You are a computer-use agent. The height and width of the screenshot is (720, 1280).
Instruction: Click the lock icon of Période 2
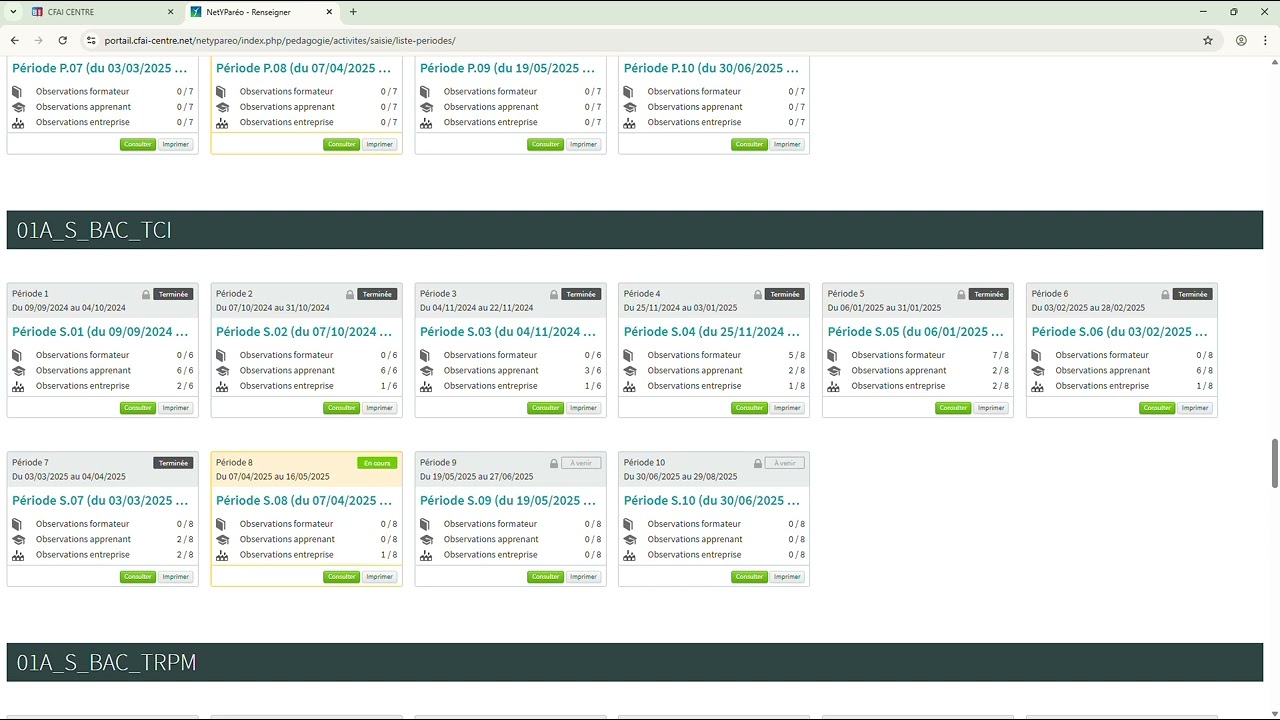(x=350, y=294)
